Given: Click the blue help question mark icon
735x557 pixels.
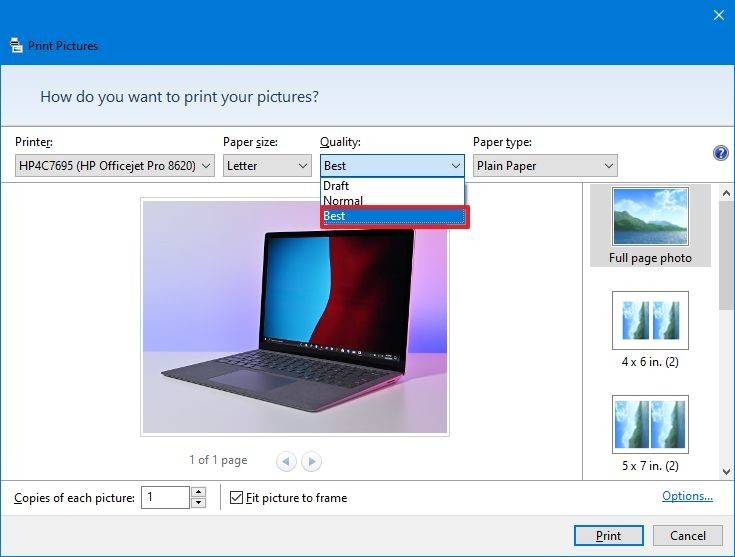Looking at the screenshot, I should pyautogui.click(x=720, y=153).
